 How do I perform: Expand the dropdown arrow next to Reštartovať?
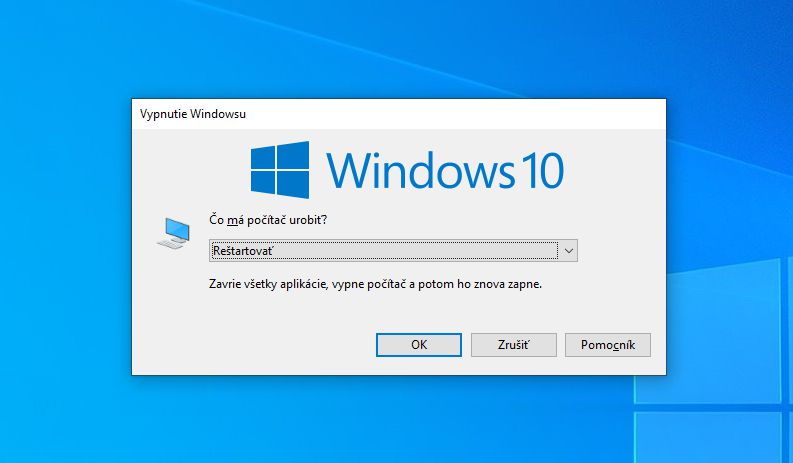click(x=568, y=250)
